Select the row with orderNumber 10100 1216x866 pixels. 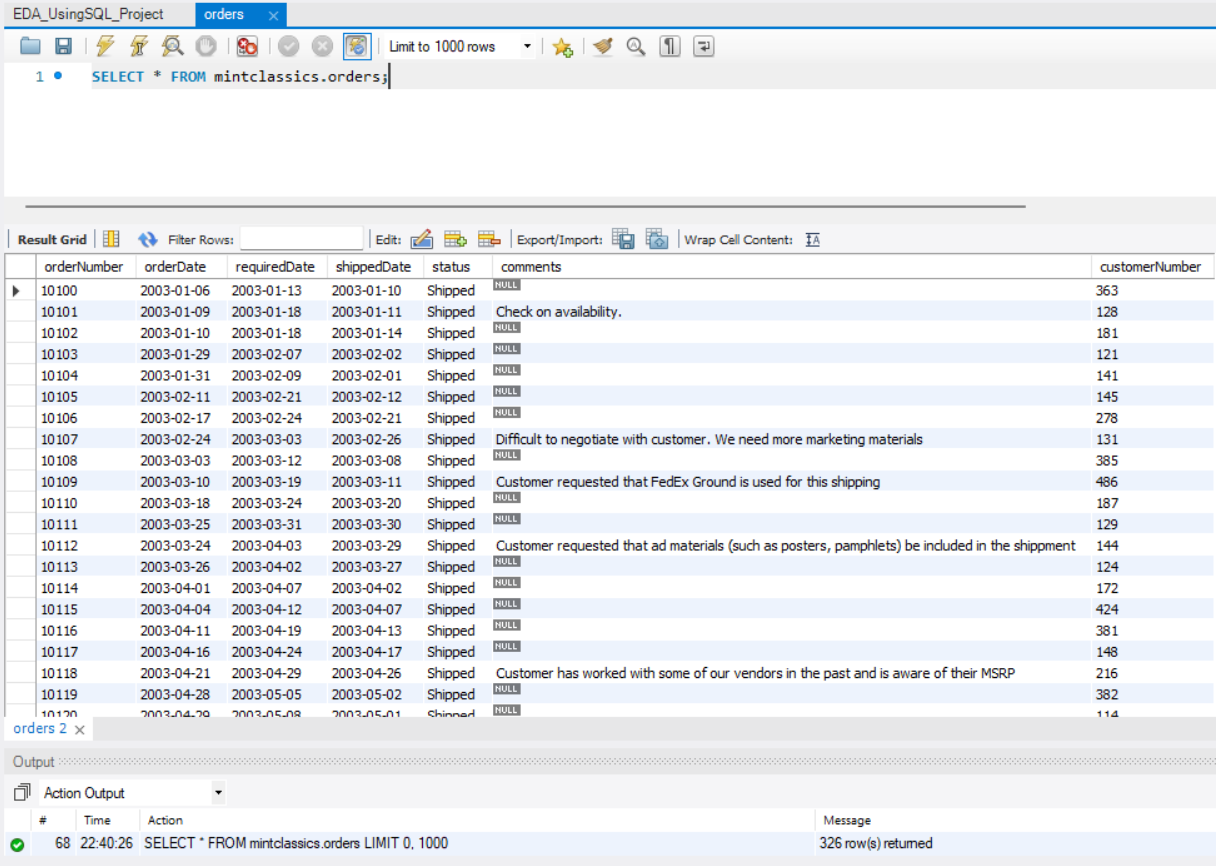tap(609, 290)
